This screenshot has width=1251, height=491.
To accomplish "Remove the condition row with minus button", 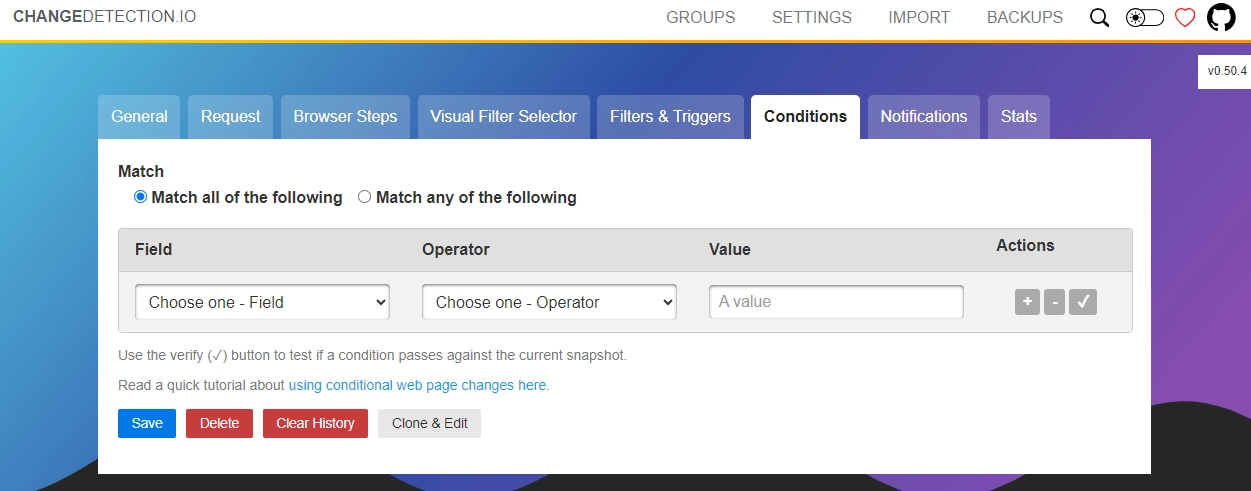I will (x=1054, y=302).
